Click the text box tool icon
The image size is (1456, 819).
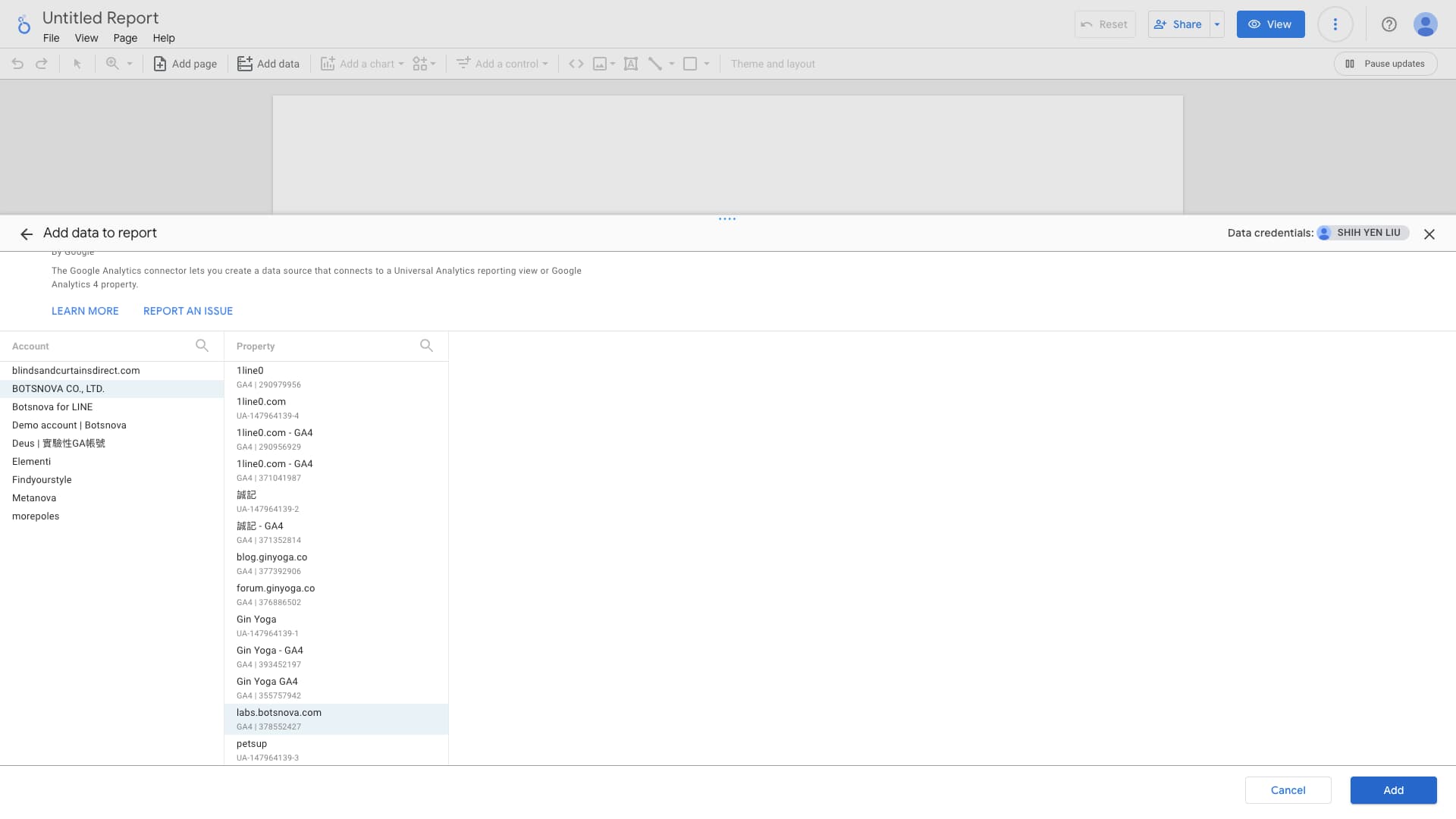631,64
